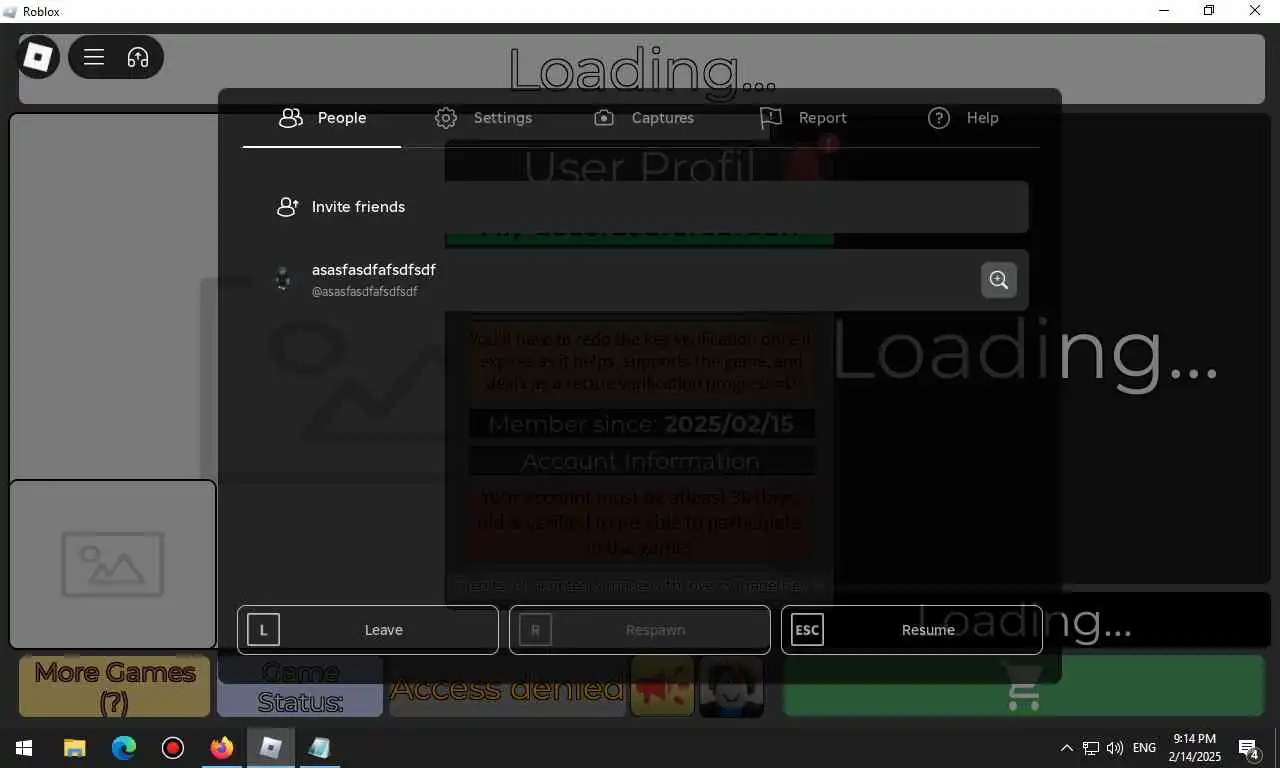Click the red record app taskbar icon

173,748
